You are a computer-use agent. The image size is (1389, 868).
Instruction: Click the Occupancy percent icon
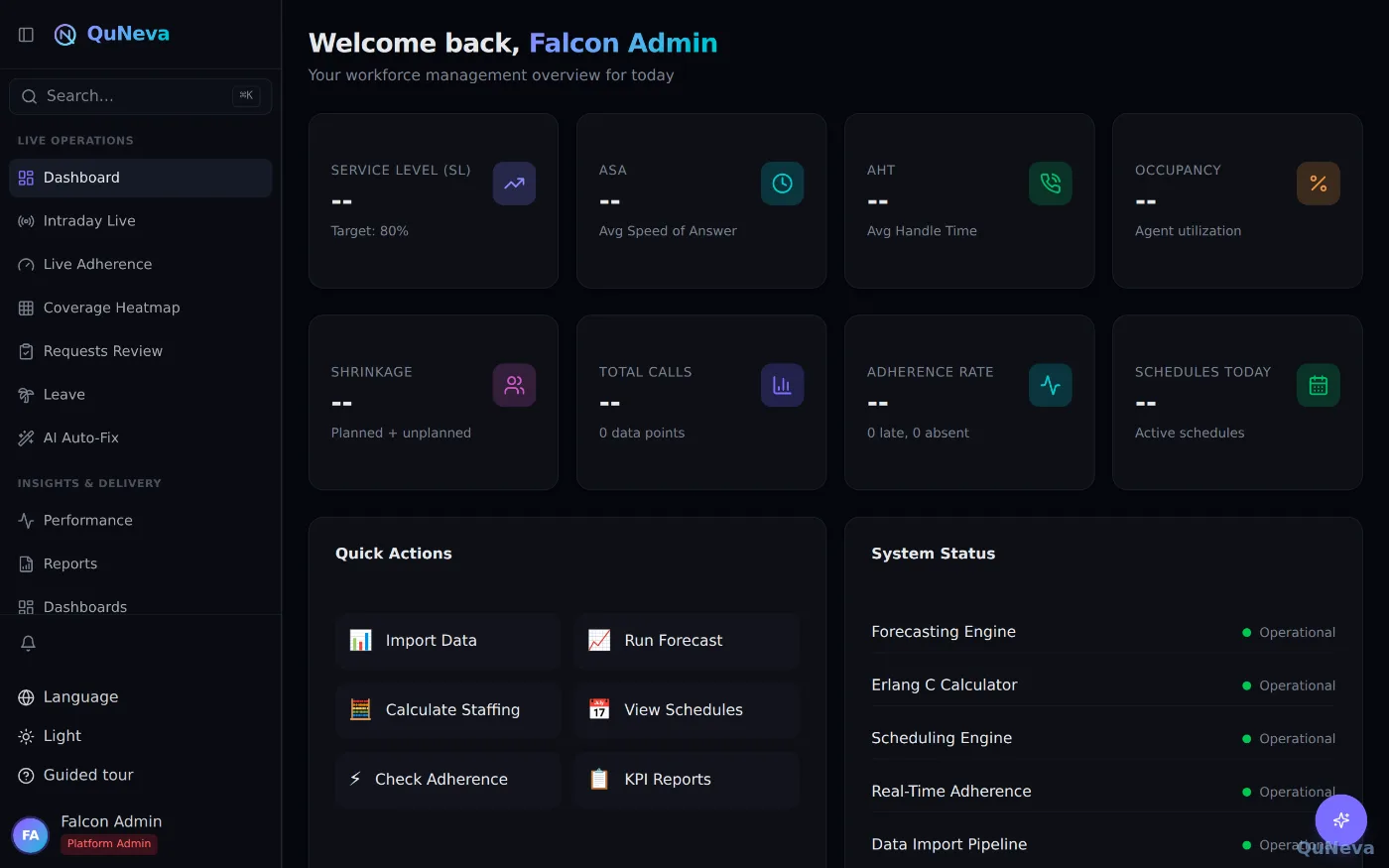1318,184
